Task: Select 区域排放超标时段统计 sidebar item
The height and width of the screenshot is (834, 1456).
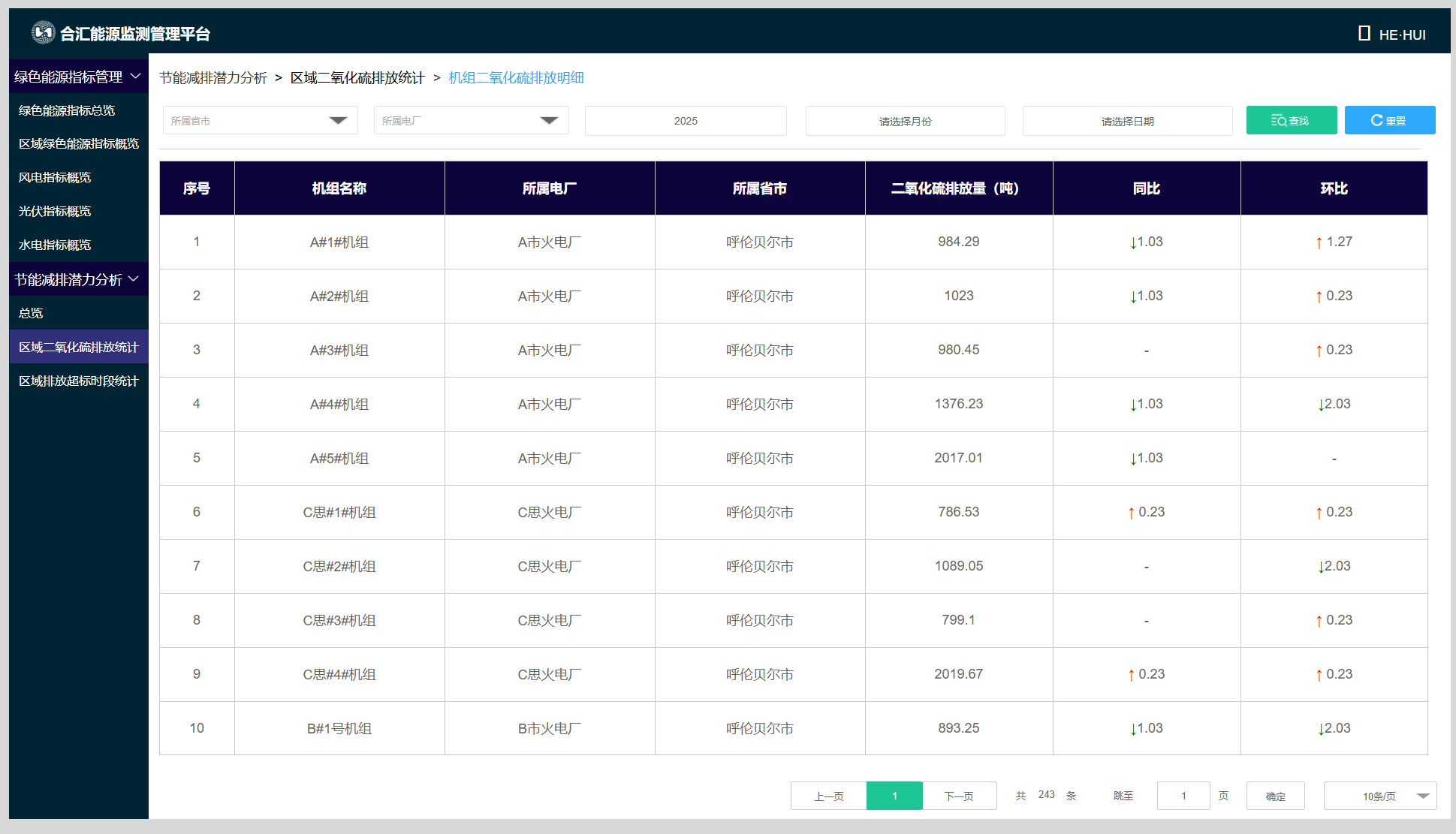Action: click(x=78, y=381)
